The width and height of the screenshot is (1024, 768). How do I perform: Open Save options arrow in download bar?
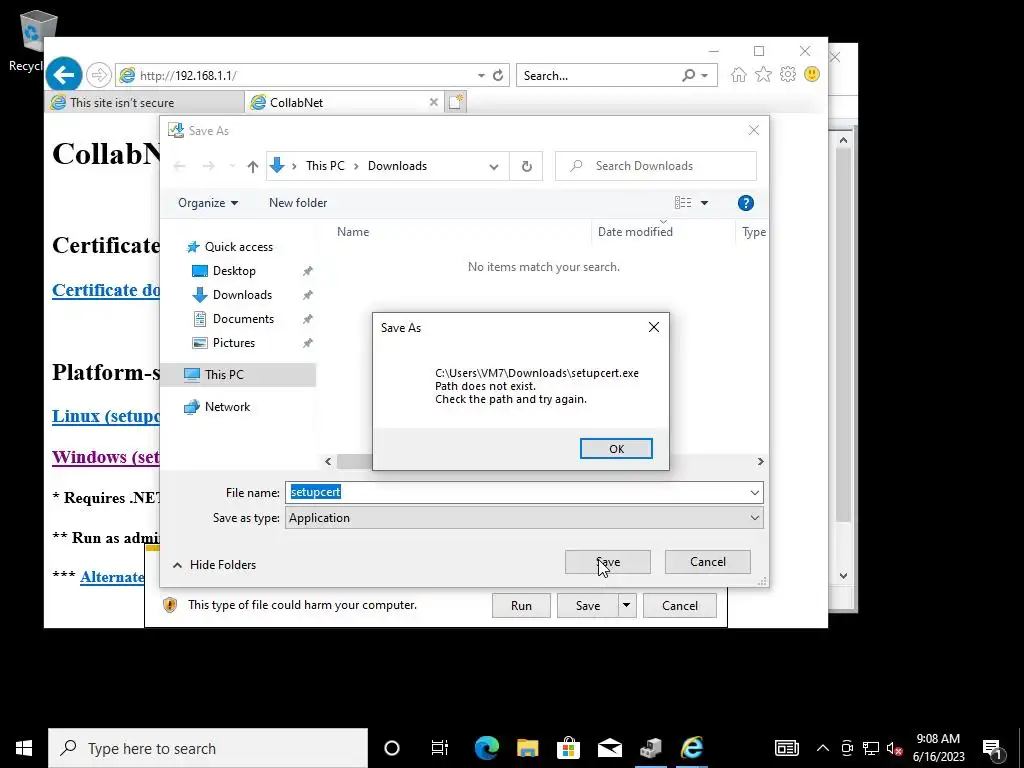point(626,605)
